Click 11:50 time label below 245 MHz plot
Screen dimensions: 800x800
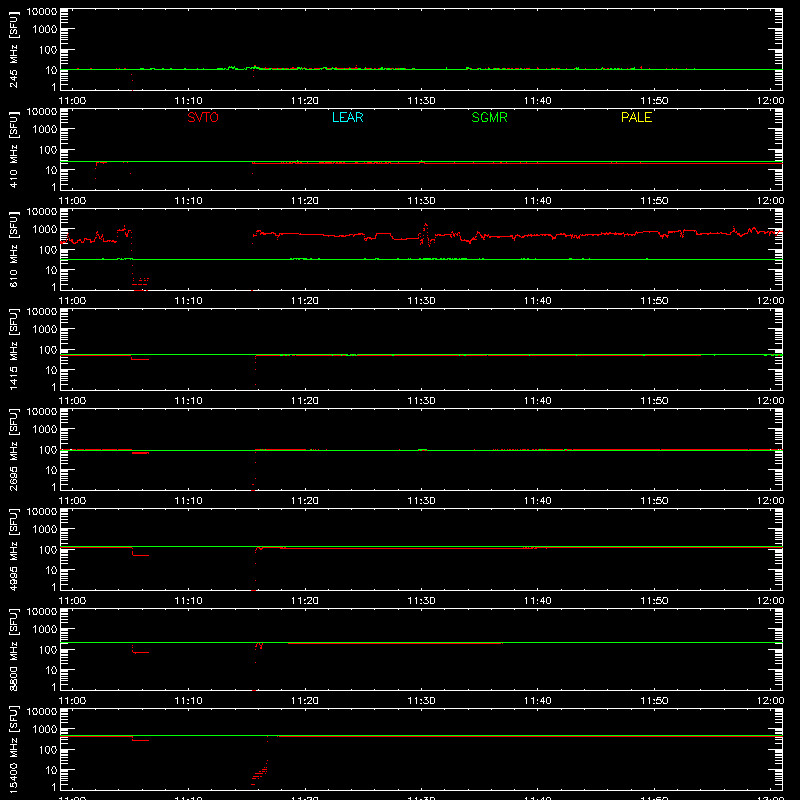(654, 101)
